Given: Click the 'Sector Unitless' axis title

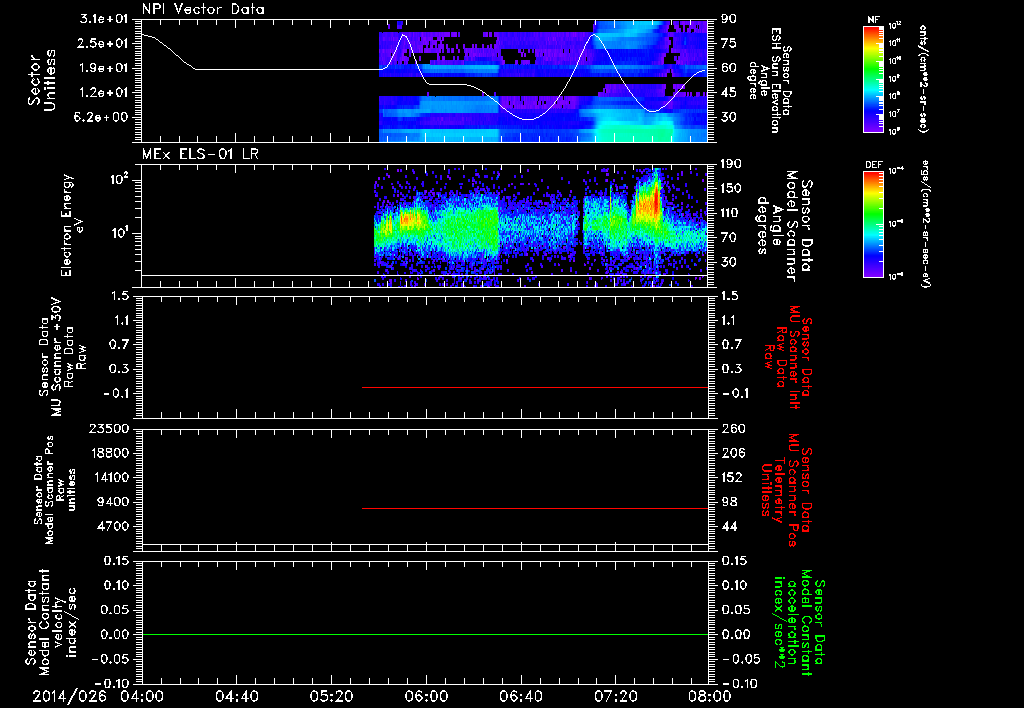Looking at the screenshot, I should pyautogui.click(x=41, y=80).
